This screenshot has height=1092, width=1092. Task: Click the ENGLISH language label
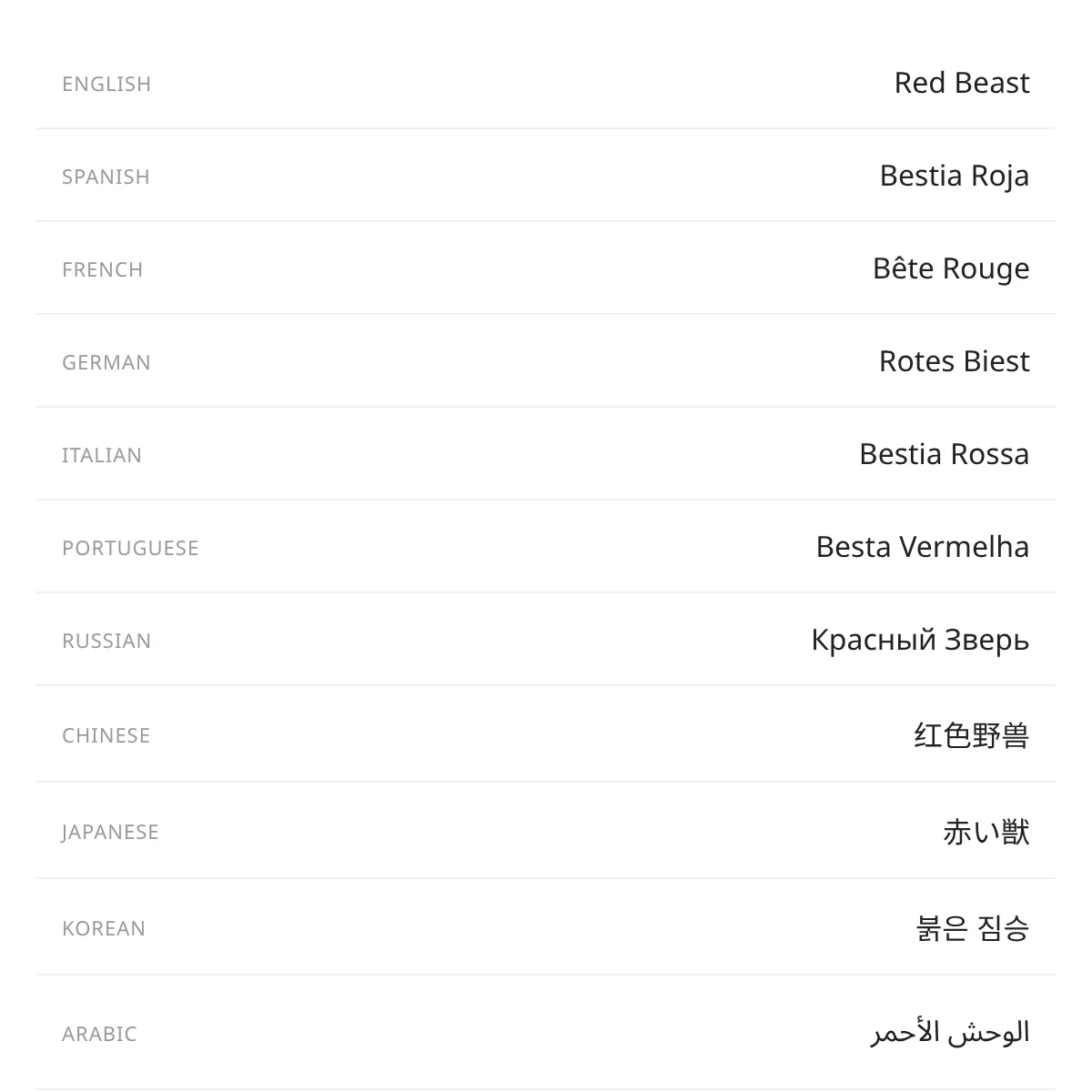[x=106, y=84]
